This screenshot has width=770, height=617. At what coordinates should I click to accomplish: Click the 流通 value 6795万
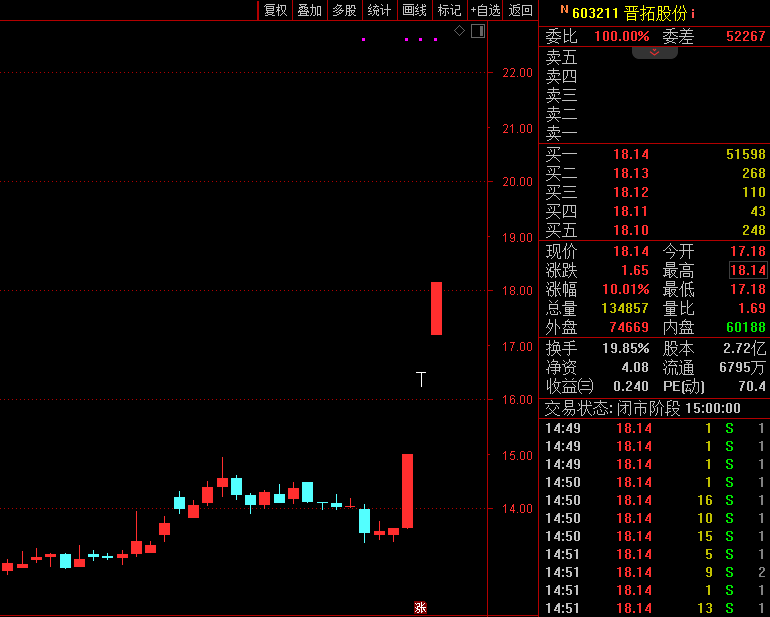742,367
